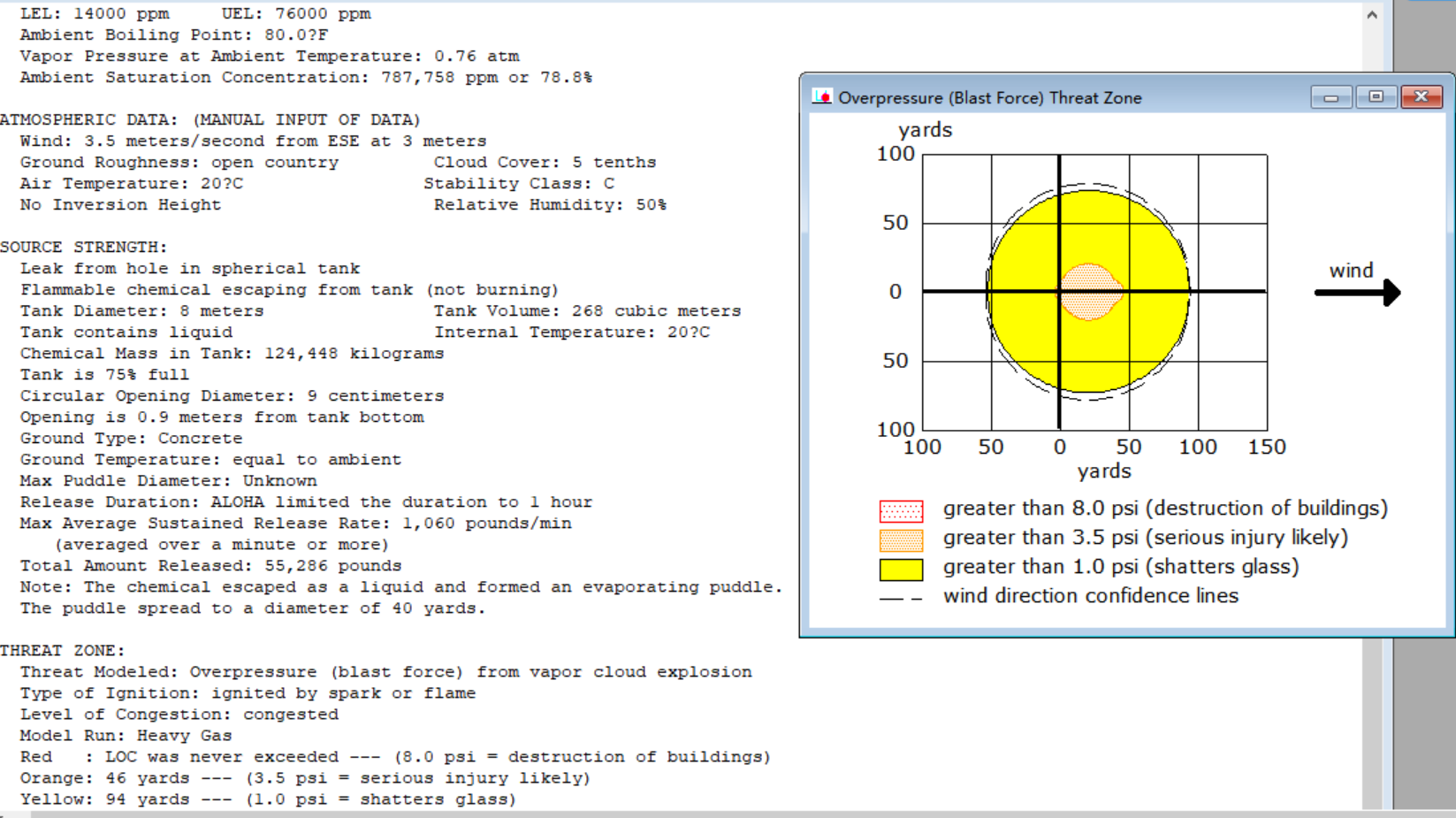Click 'Relative Humidity: 50%'
Viewport: 1456px width, 818px height.
coord(550,205)
